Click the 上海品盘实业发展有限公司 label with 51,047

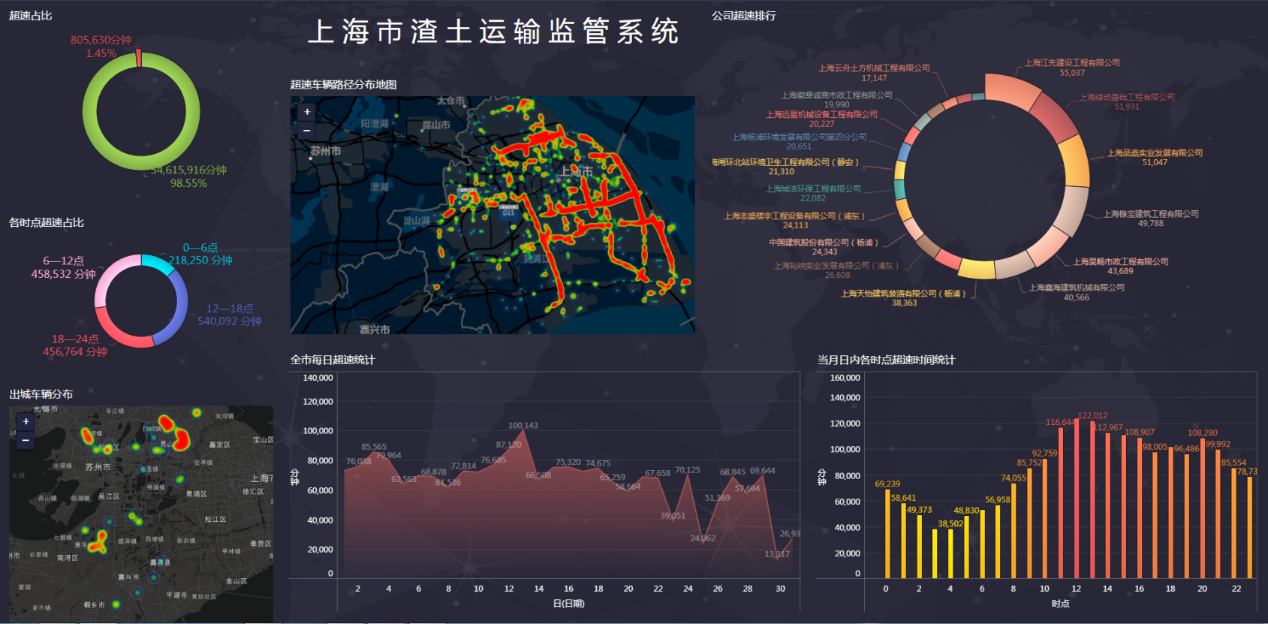coord(1154,154)
